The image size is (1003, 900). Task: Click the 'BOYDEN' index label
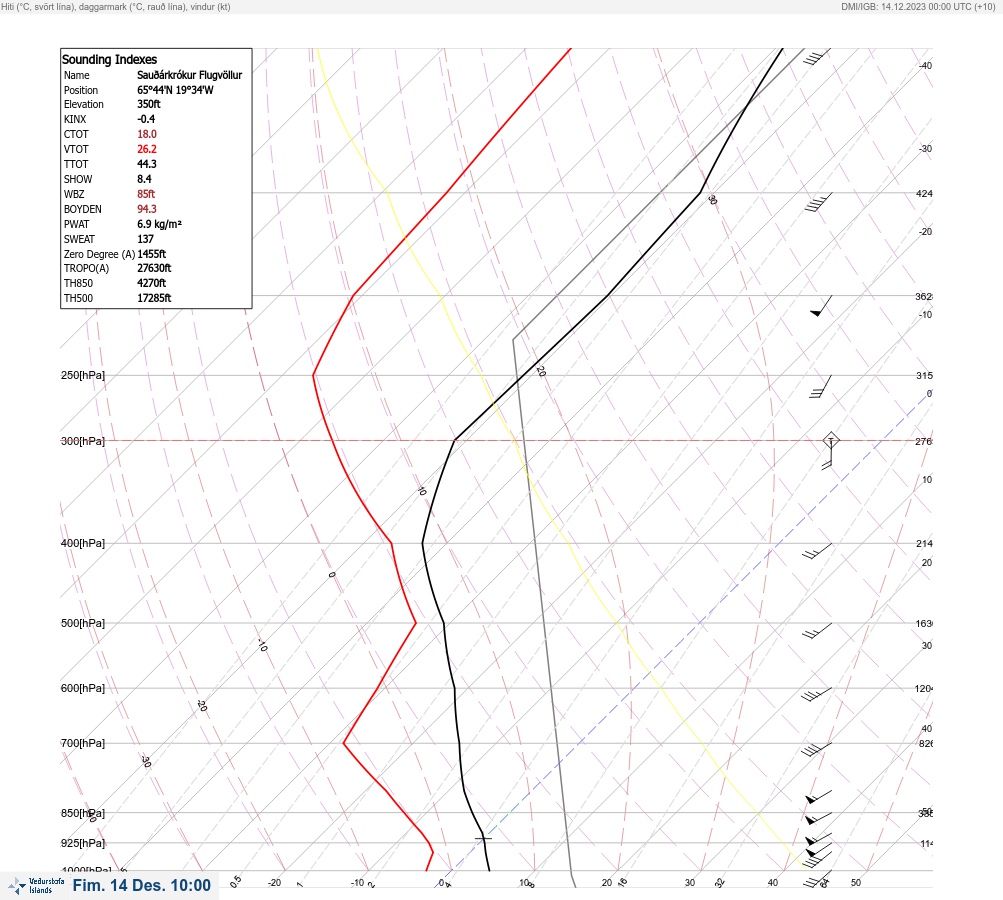click(83, 209)
